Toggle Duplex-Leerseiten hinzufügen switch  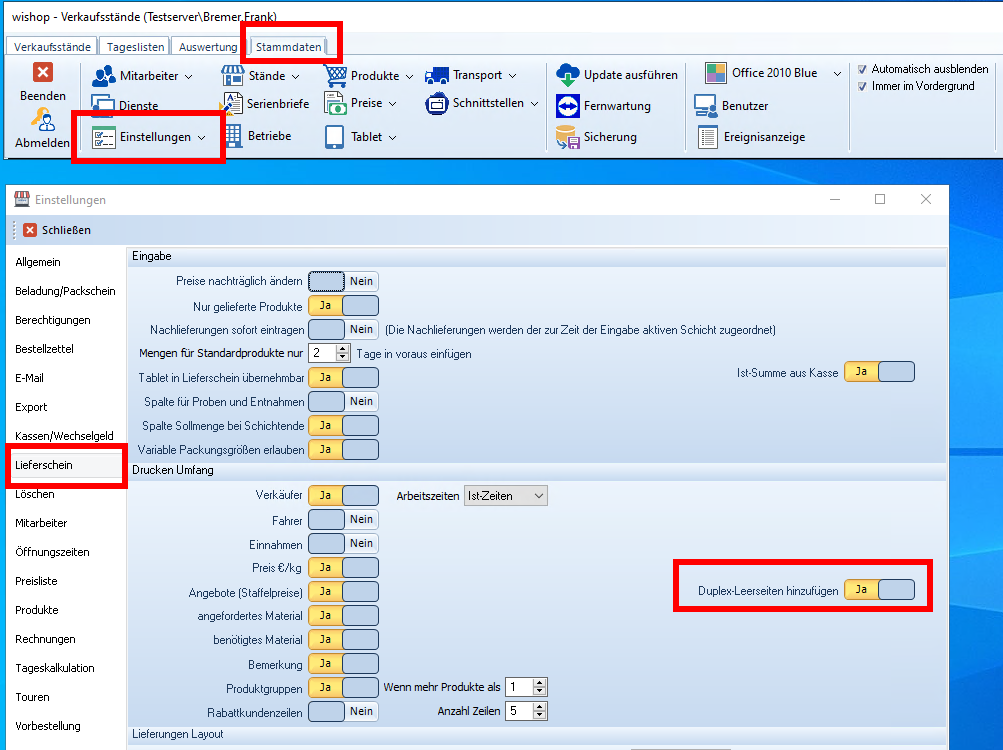879,590
